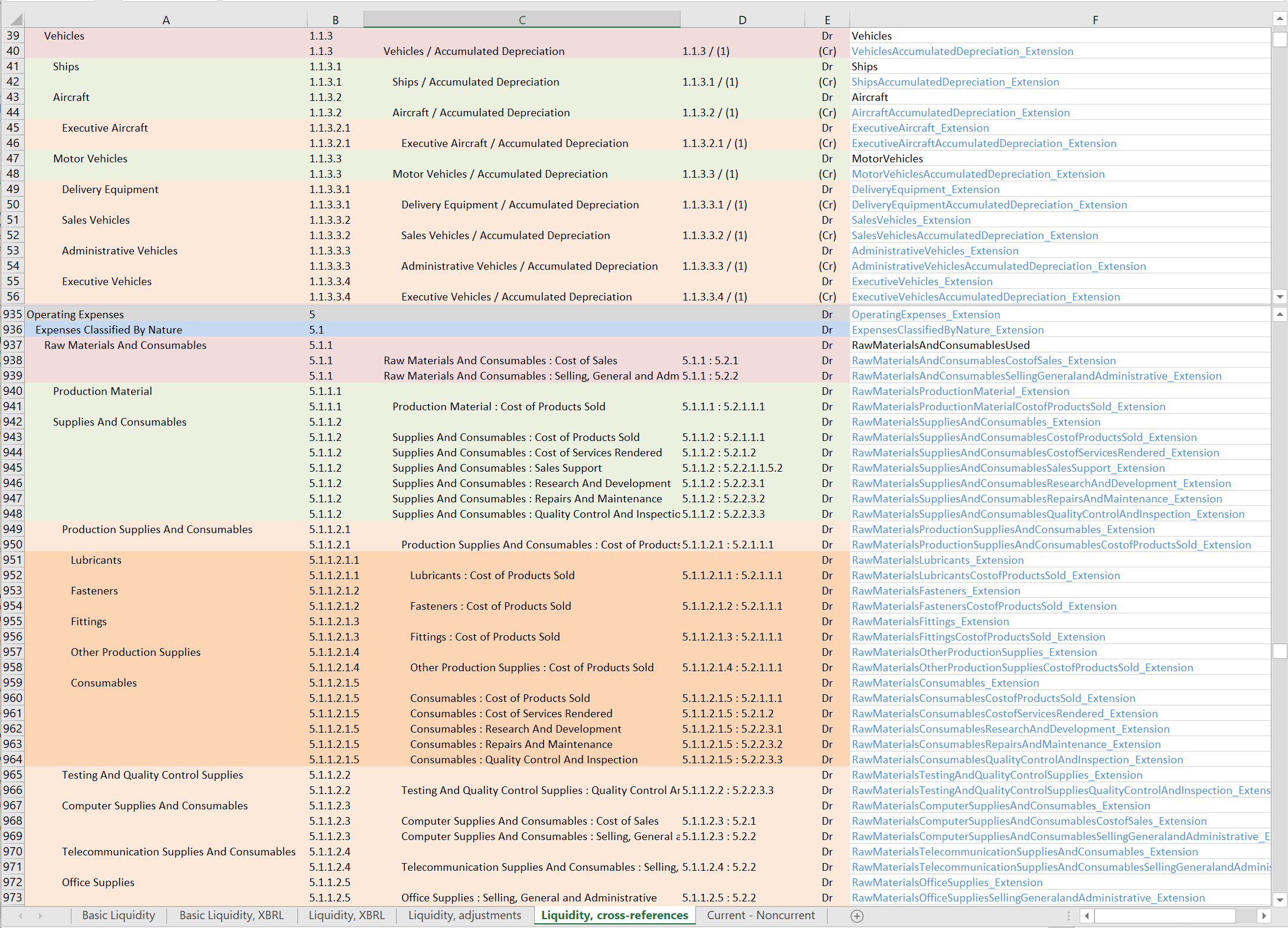Open RawMaterialsLubricants_Extension link
Screen dimensions: 1288x928
[937, 560]
